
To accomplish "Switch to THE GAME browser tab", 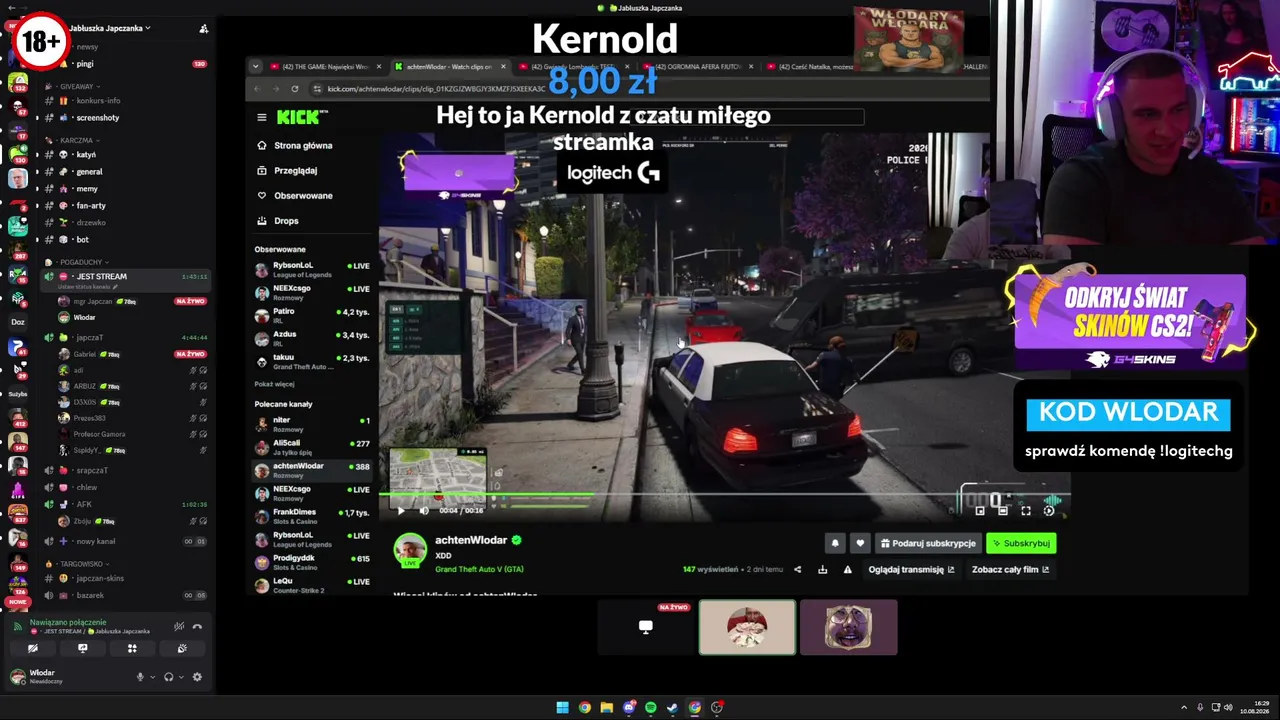I will [x=326, y=67].
